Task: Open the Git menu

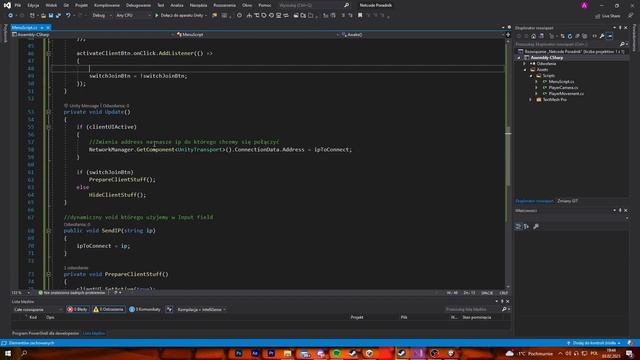Action: pos(66,5)
